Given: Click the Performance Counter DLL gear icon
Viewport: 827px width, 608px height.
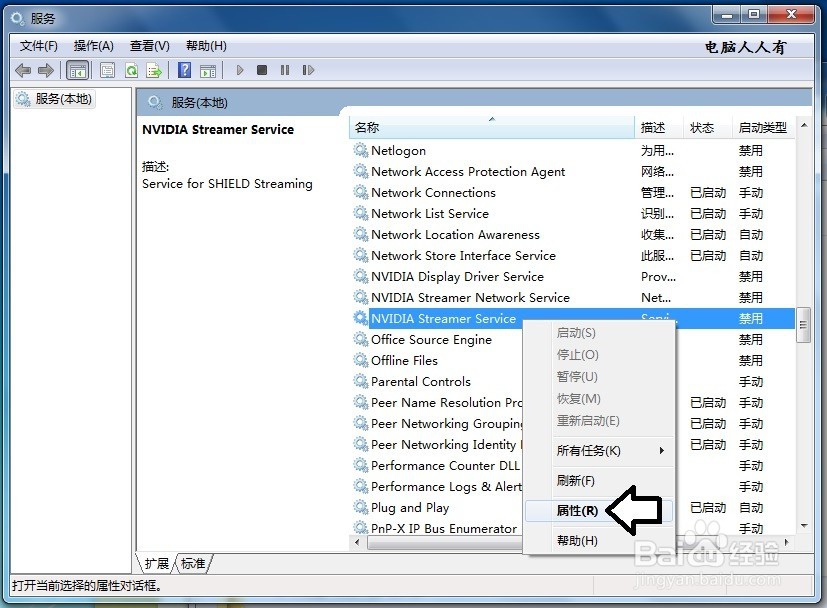Looking at the screenshot, I should click(361, 465).
